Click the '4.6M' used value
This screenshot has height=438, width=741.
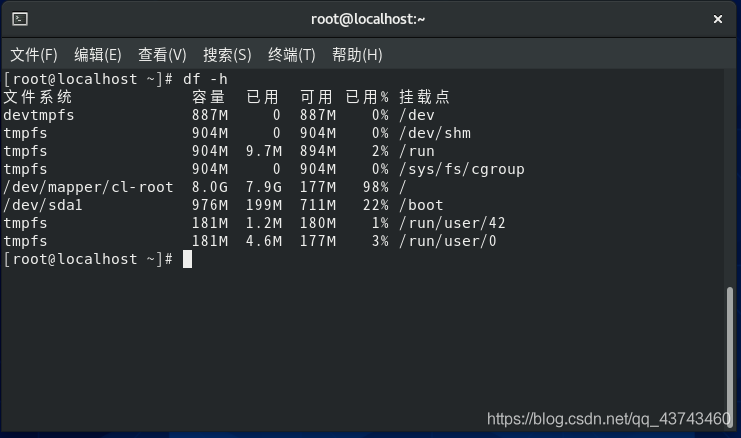click(264, 241)
